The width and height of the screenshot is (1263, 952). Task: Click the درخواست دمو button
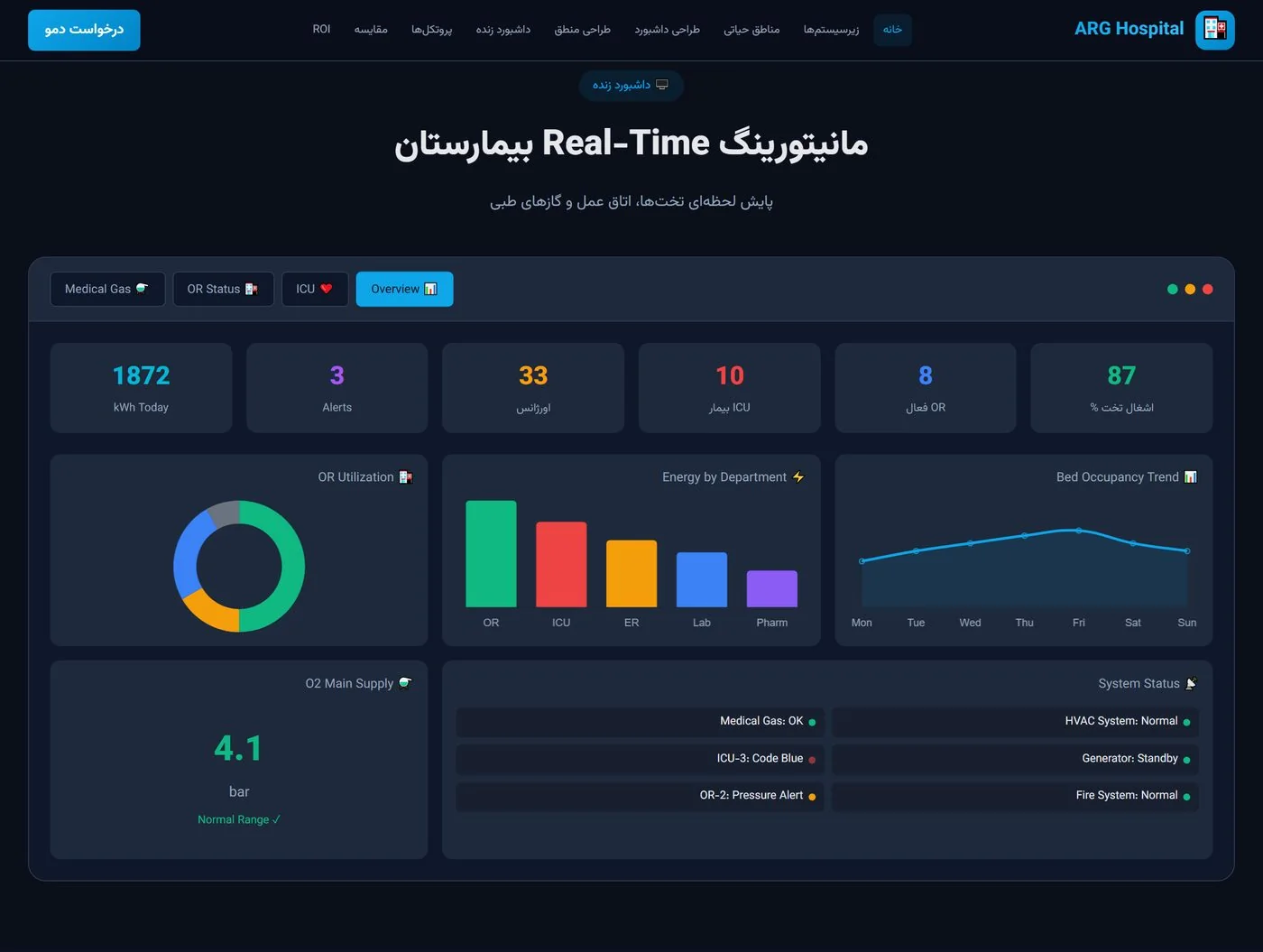(x=84, y=30)
